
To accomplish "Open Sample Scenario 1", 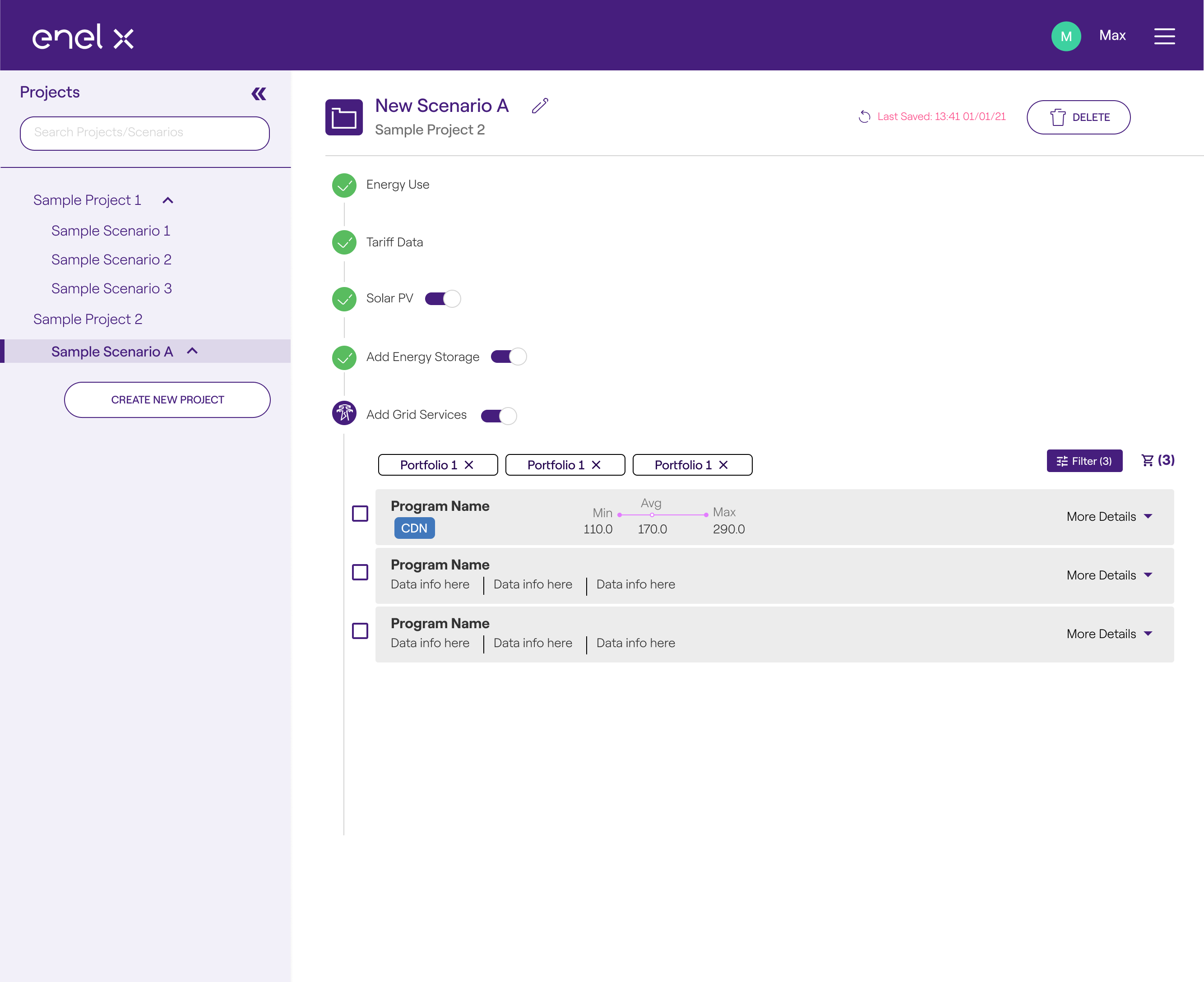I will click(x=111, y=231).
